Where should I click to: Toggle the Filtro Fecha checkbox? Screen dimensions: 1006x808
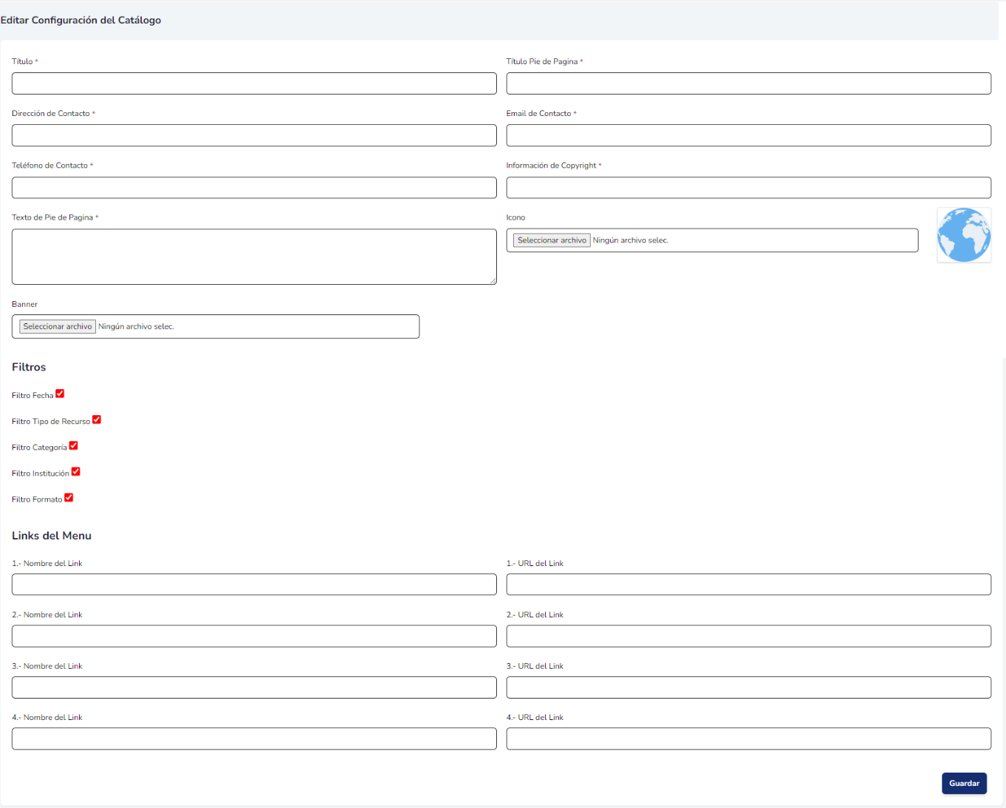tap(60, 394)
